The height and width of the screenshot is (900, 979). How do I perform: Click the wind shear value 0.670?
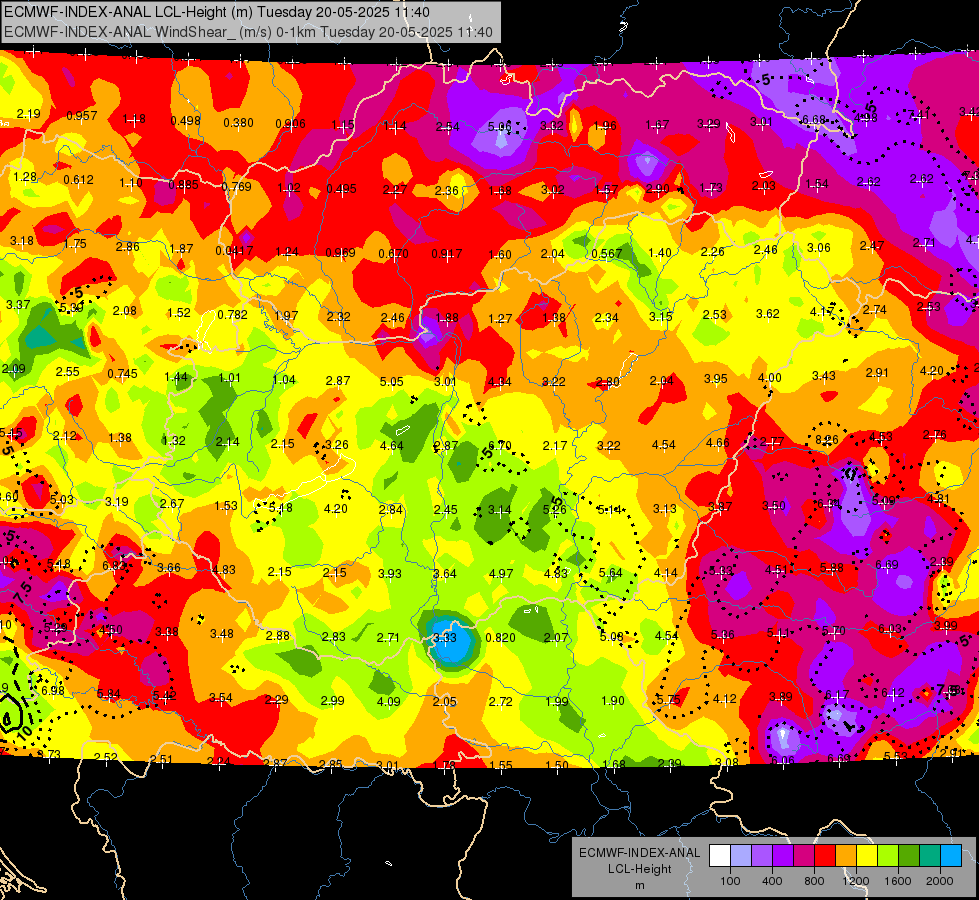pos(393,254)
